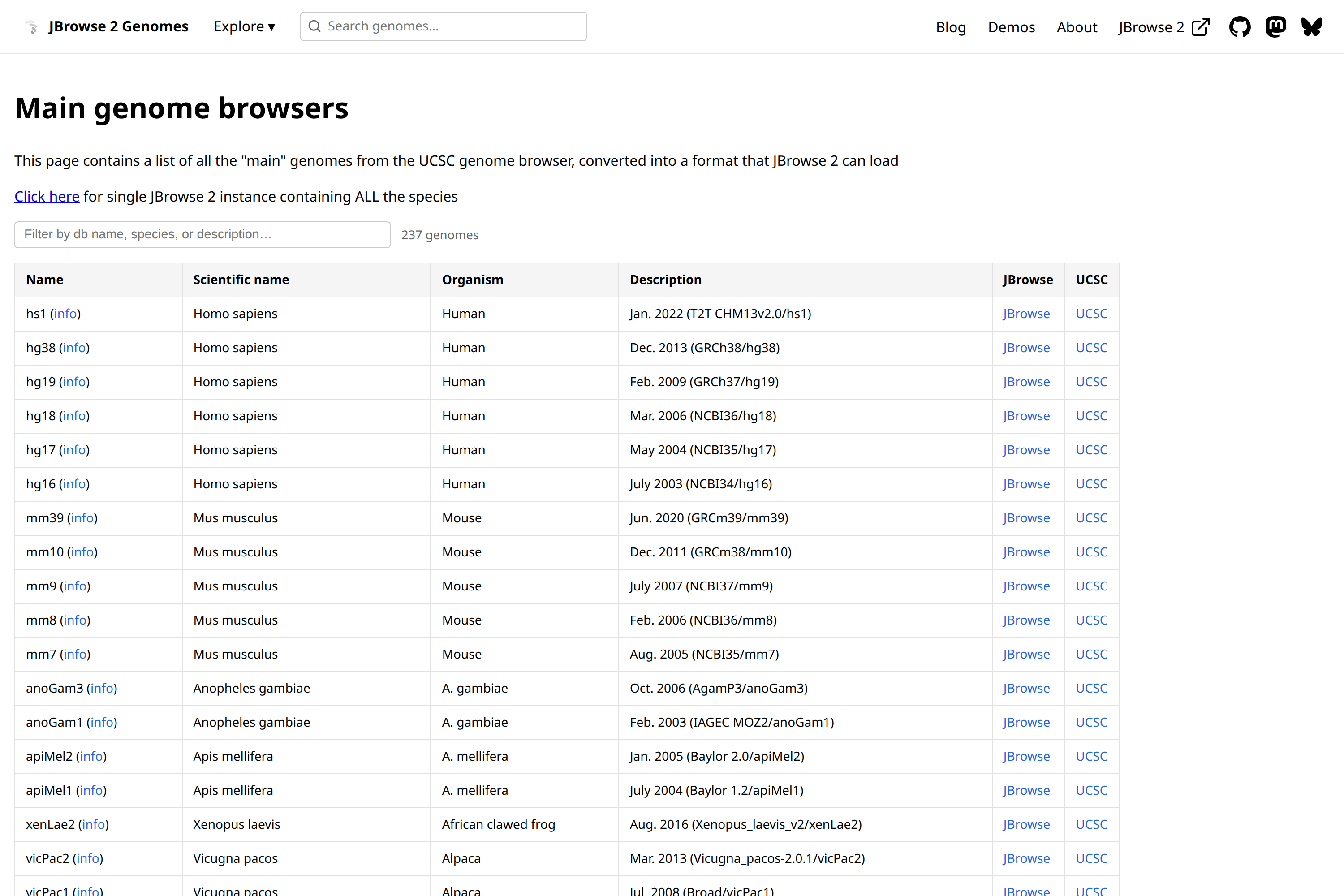Click 'Dec. 2013 (GRCh38/hg38)' description
This screenshot has width=1344, height=896.
pos(705,348)
